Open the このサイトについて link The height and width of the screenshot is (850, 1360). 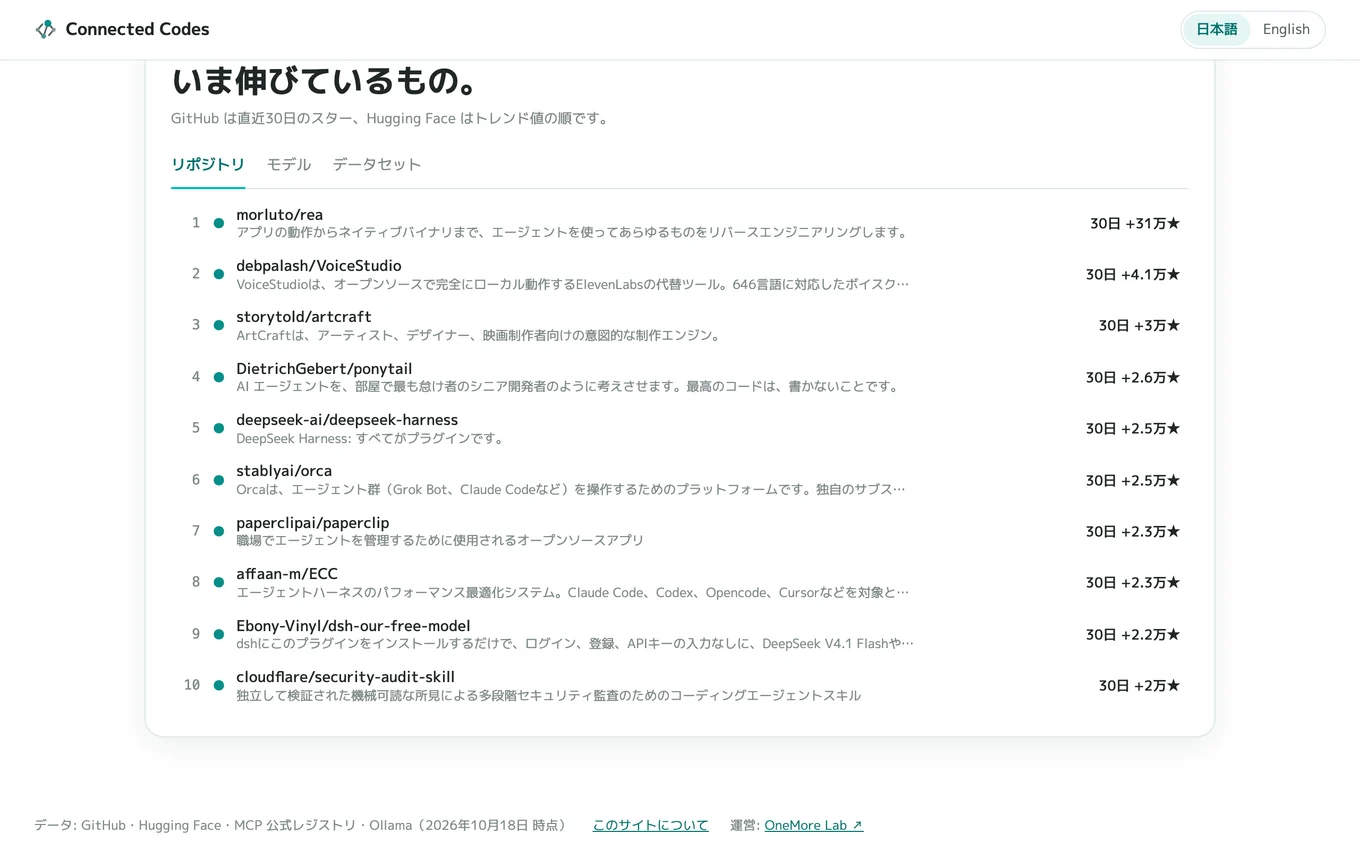pos(650,825)
